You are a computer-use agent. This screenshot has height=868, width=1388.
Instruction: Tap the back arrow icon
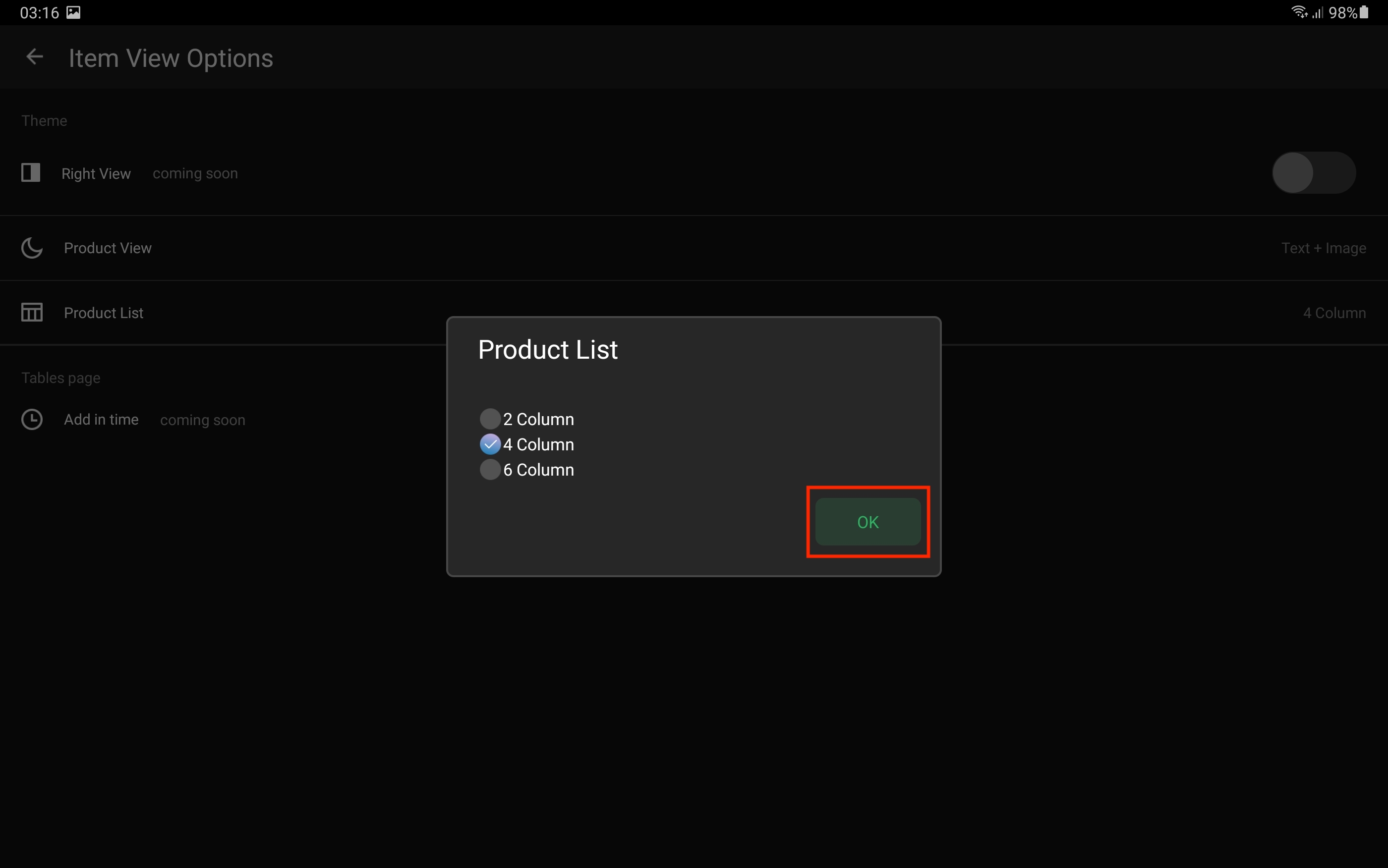coord(35,57)
